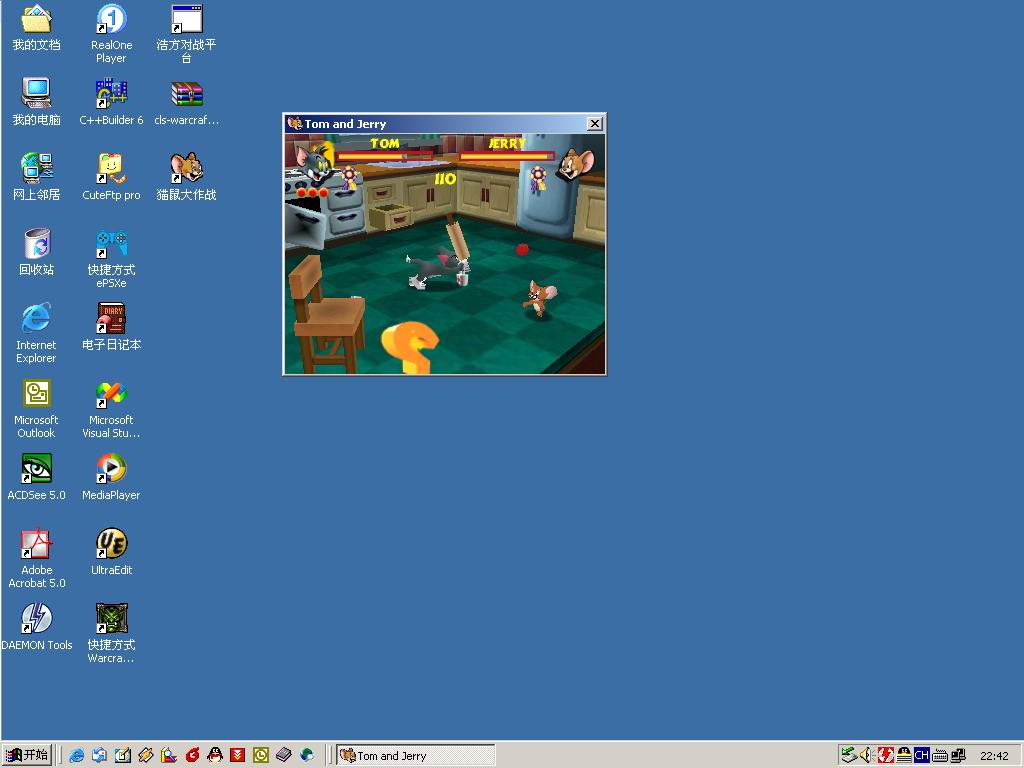Click the gray book icon in quick launch

click(x=283, y=755)
